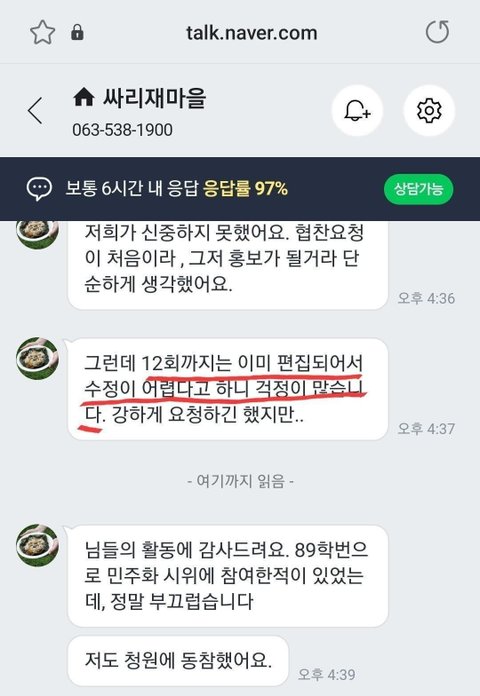Open the 싸리재마을 store title
The image size is (480, 696).
coord(155,98)
